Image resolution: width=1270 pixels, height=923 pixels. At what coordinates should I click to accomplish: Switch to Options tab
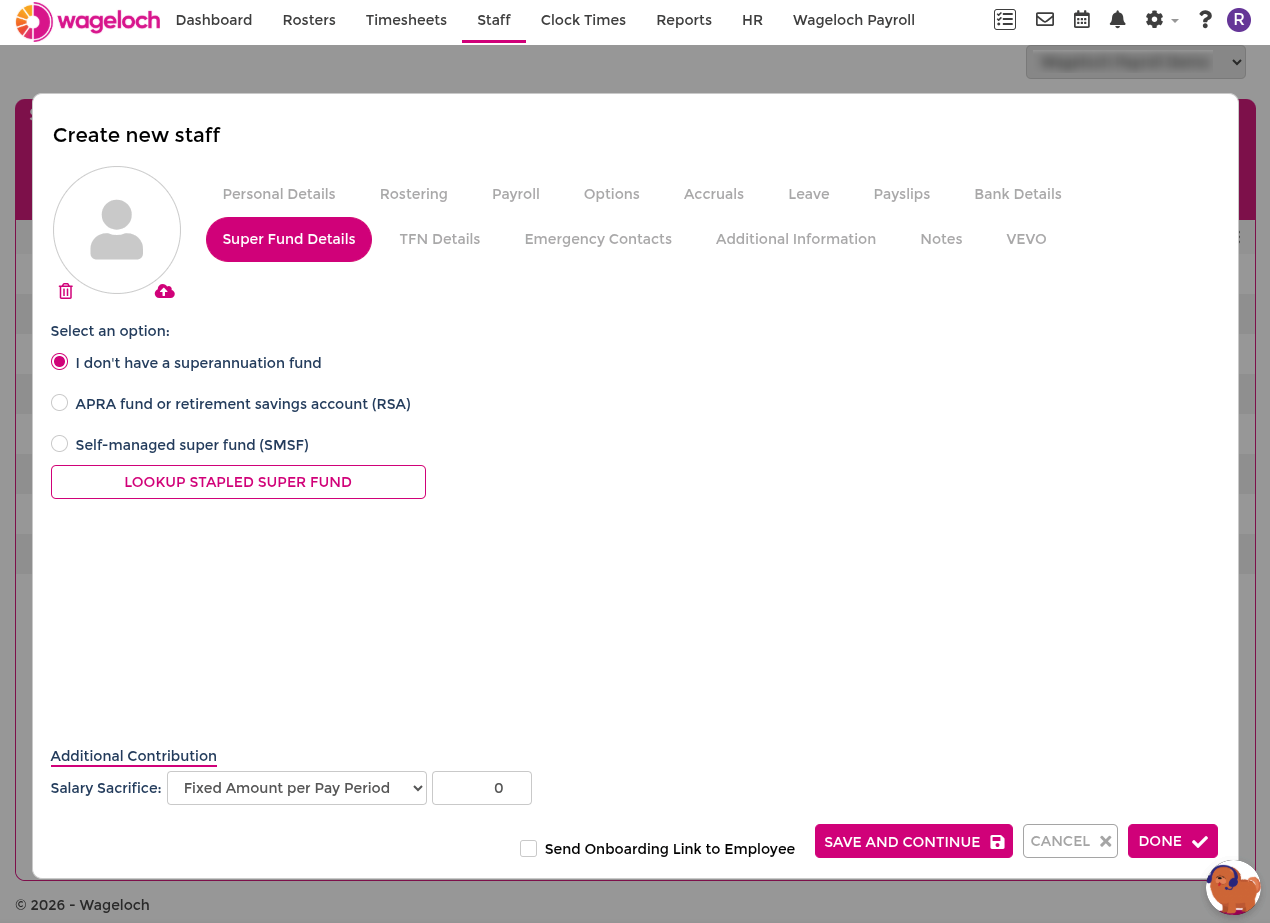point(612,194)
